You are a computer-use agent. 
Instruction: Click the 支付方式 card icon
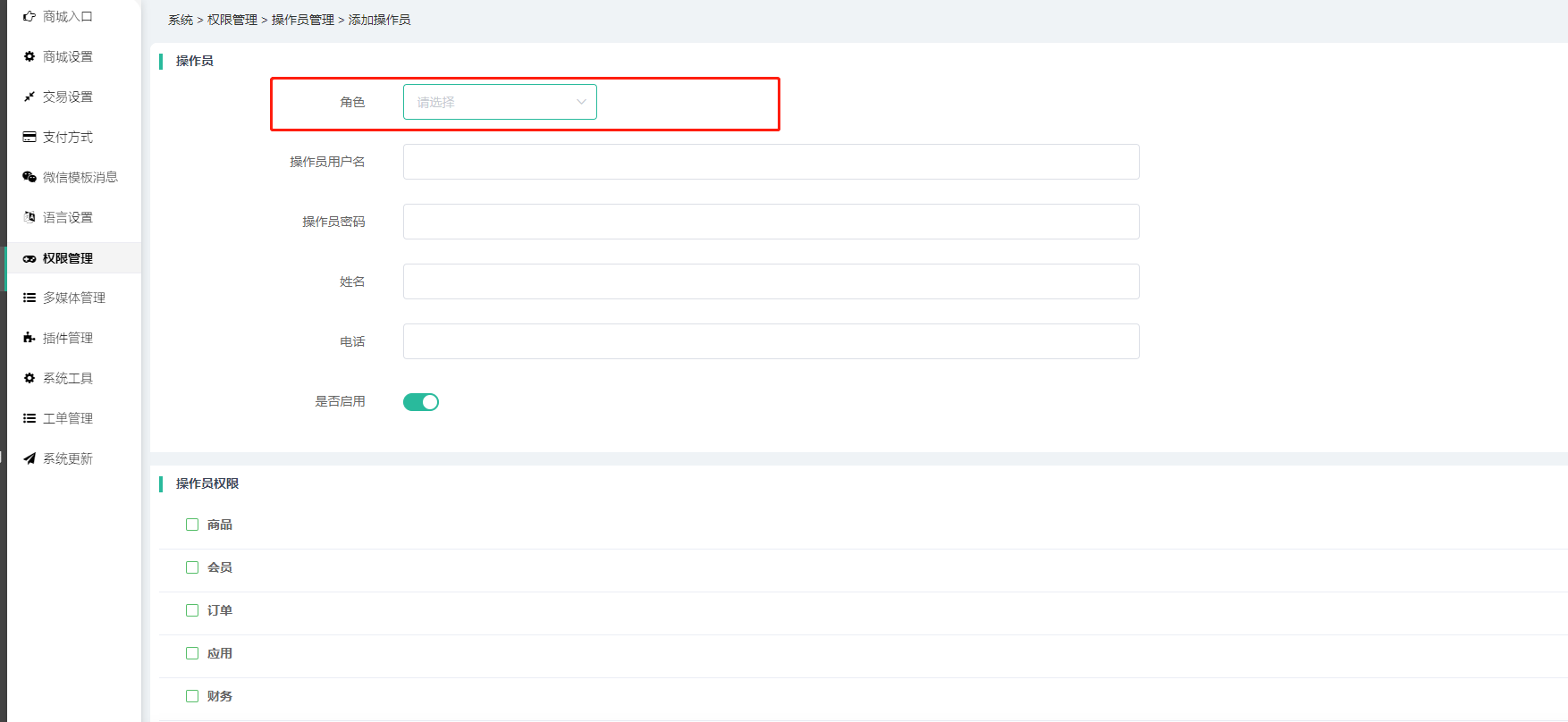[30, 137]
